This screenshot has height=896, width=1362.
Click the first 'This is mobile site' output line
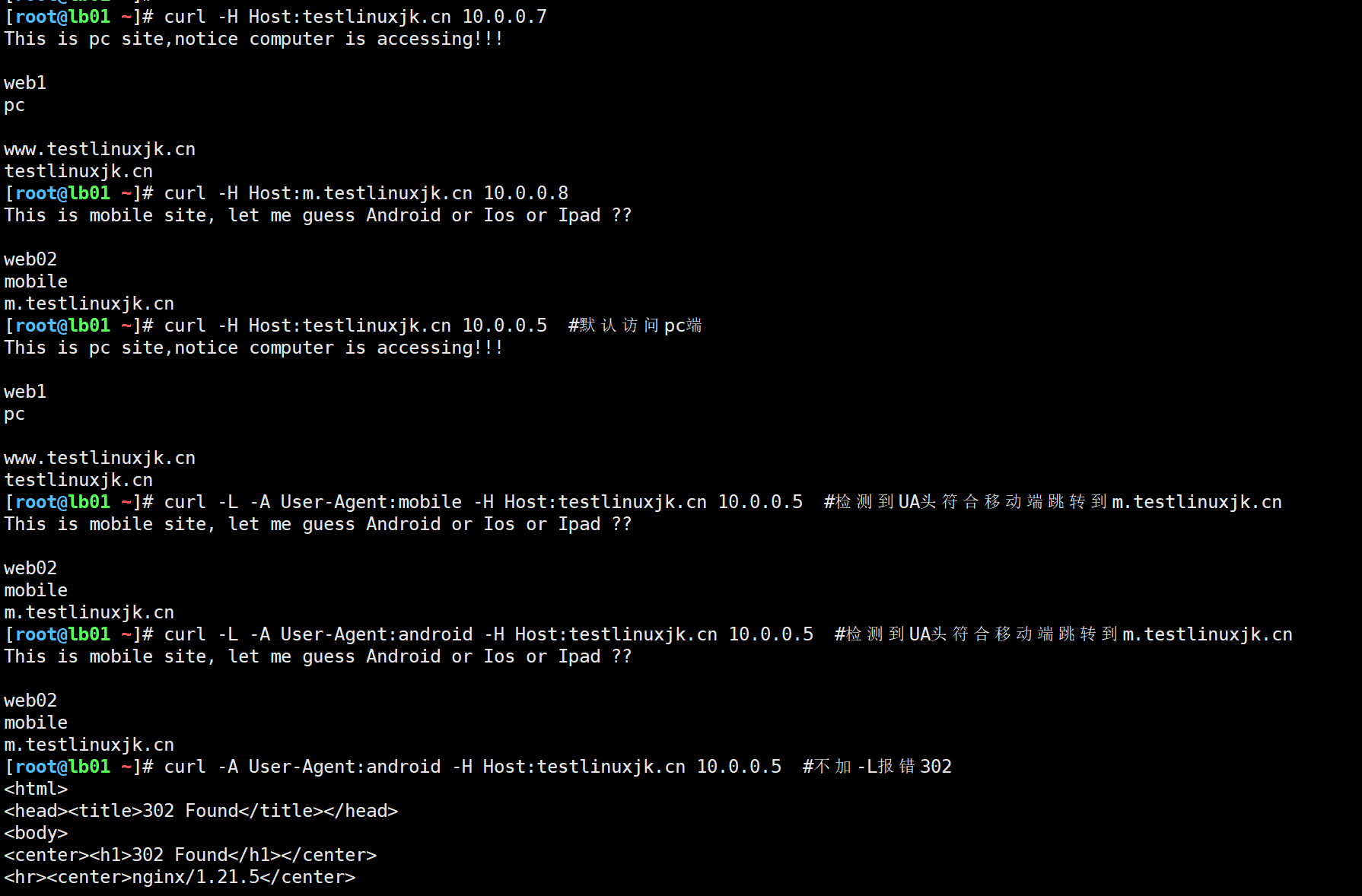pos(318,215)
